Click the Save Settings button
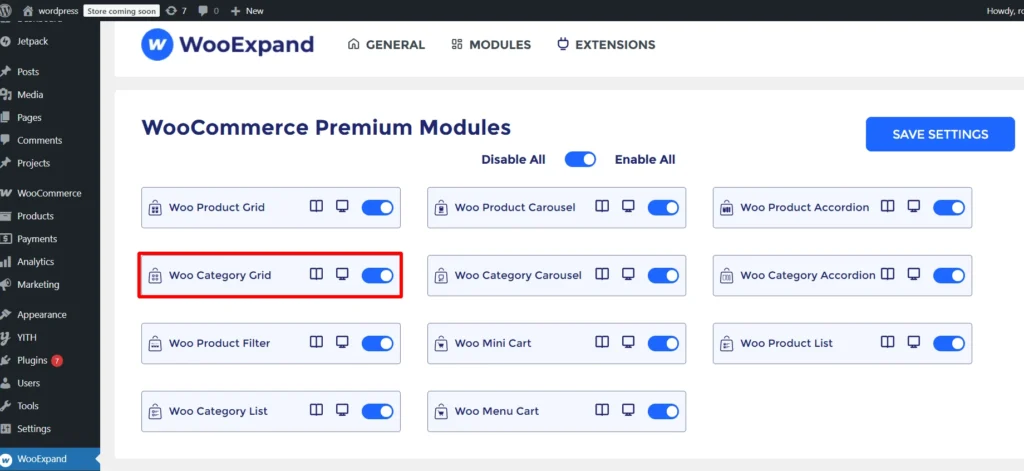1024x471 pixels. pyautogui.click(x=939, y=134)
